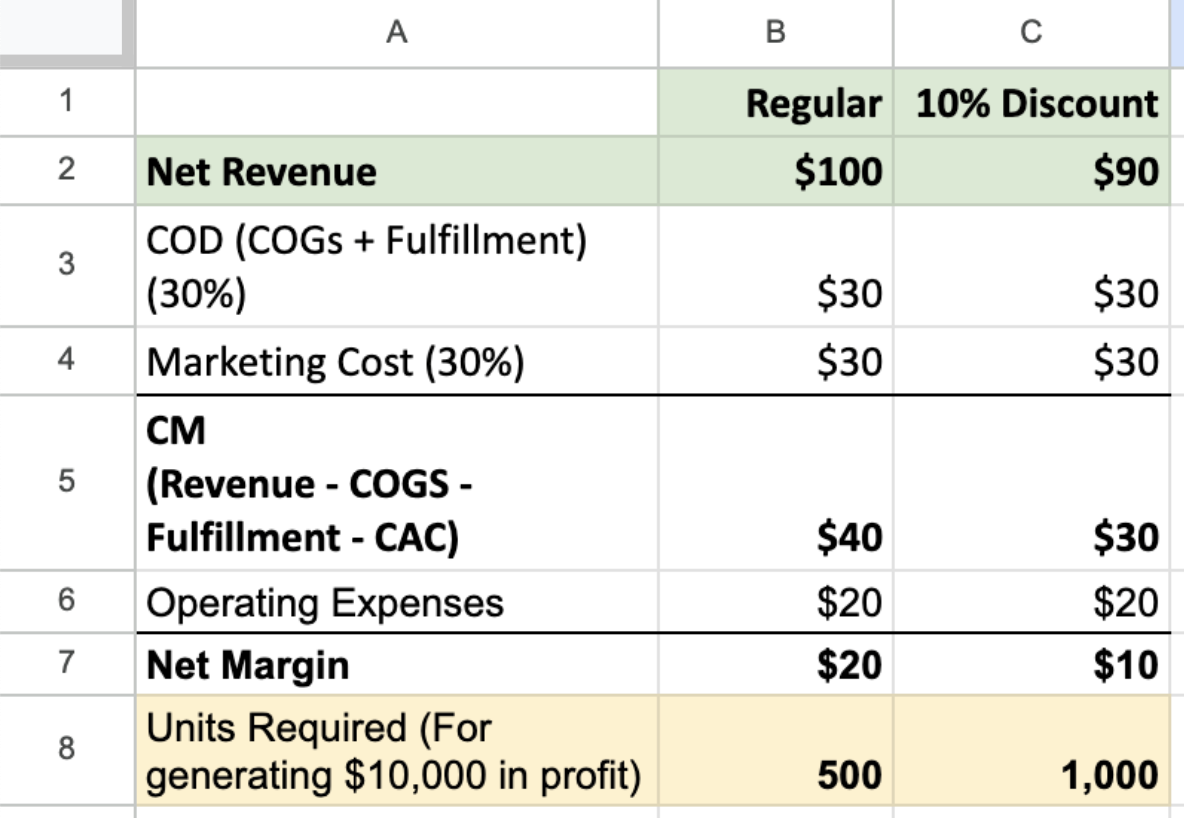Select the $40 CM cell

click(x=775, y=482)
